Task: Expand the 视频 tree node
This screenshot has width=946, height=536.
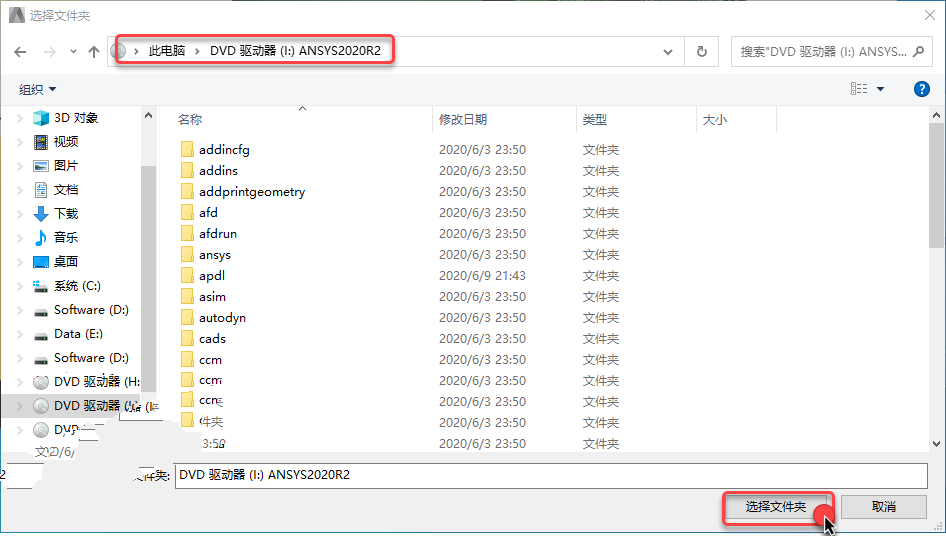Action: click(x=19, y=142)
